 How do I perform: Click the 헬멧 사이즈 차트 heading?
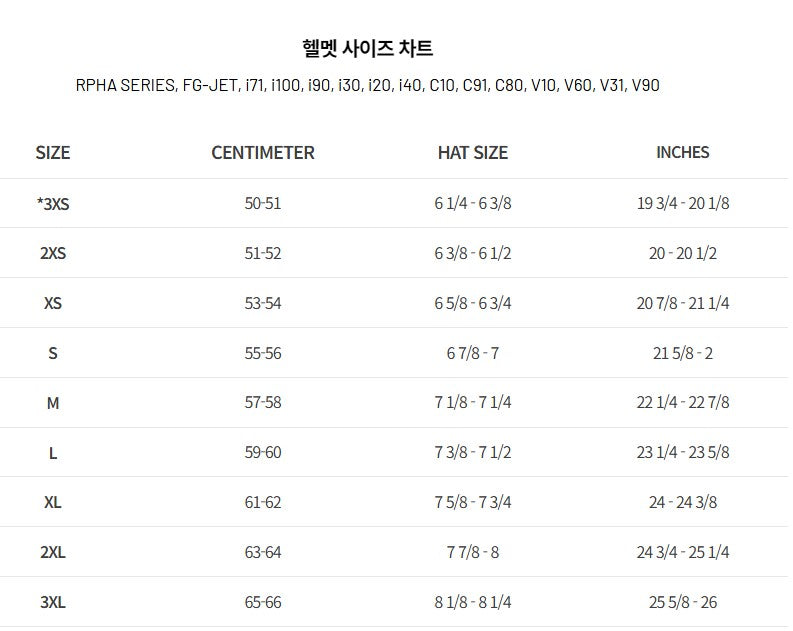(x=367, y=48)
